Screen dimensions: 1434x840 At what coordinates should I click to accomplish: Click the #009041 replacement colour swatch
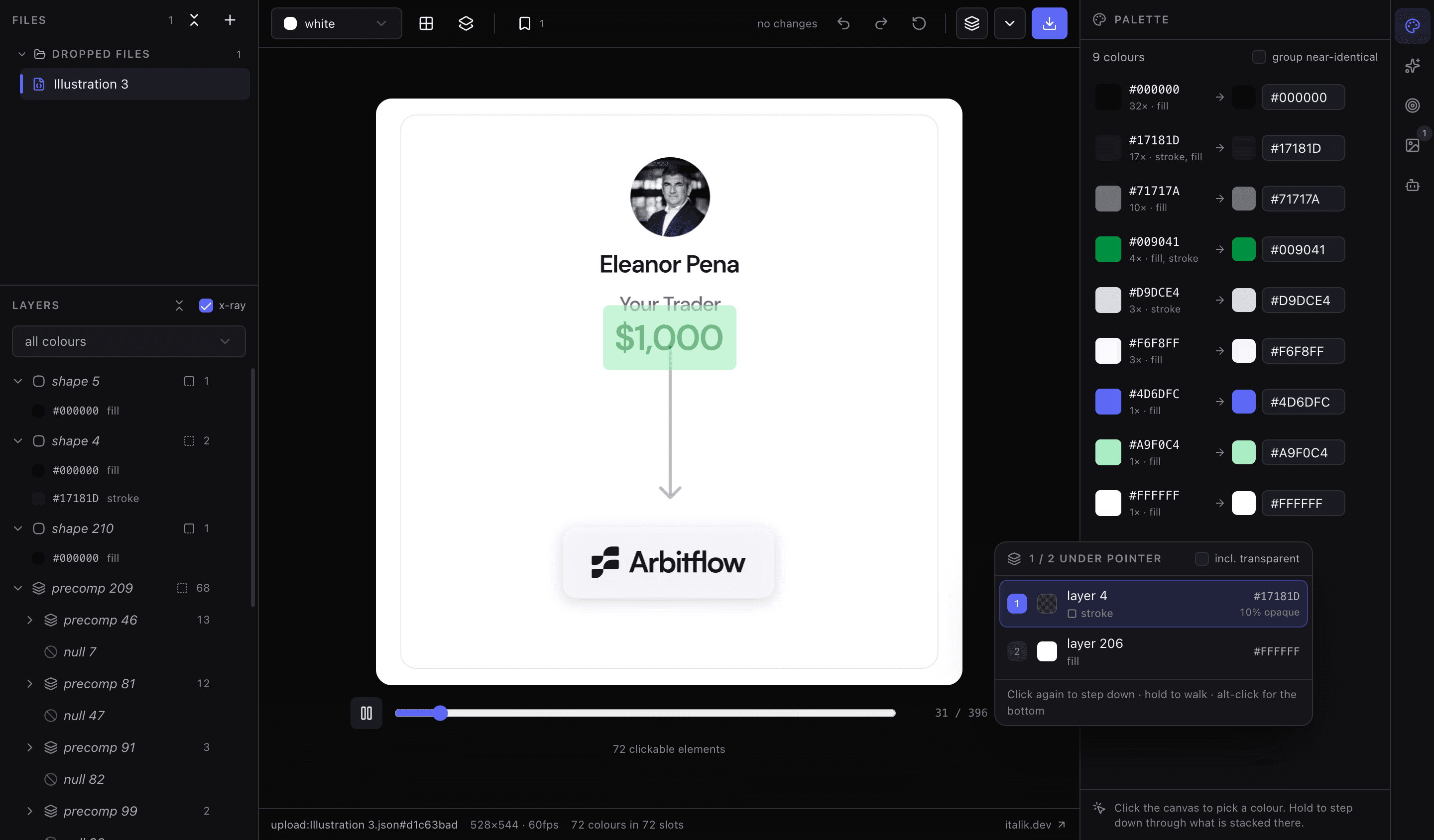(x=1243, y=249)
